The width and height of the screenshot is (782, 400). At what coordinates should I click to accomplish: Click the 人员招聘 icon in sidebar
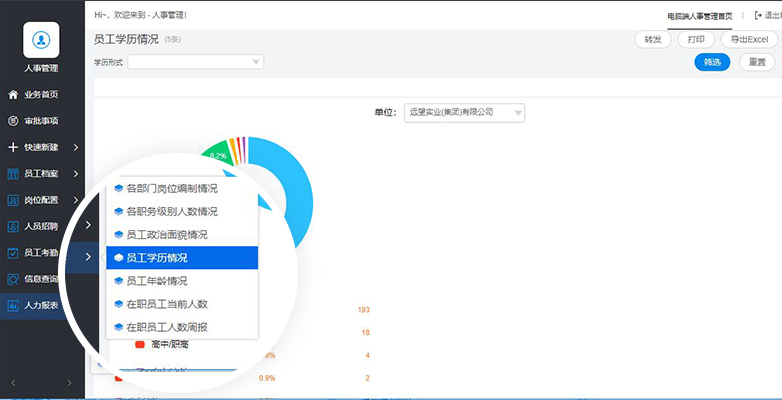coord(13,227)
